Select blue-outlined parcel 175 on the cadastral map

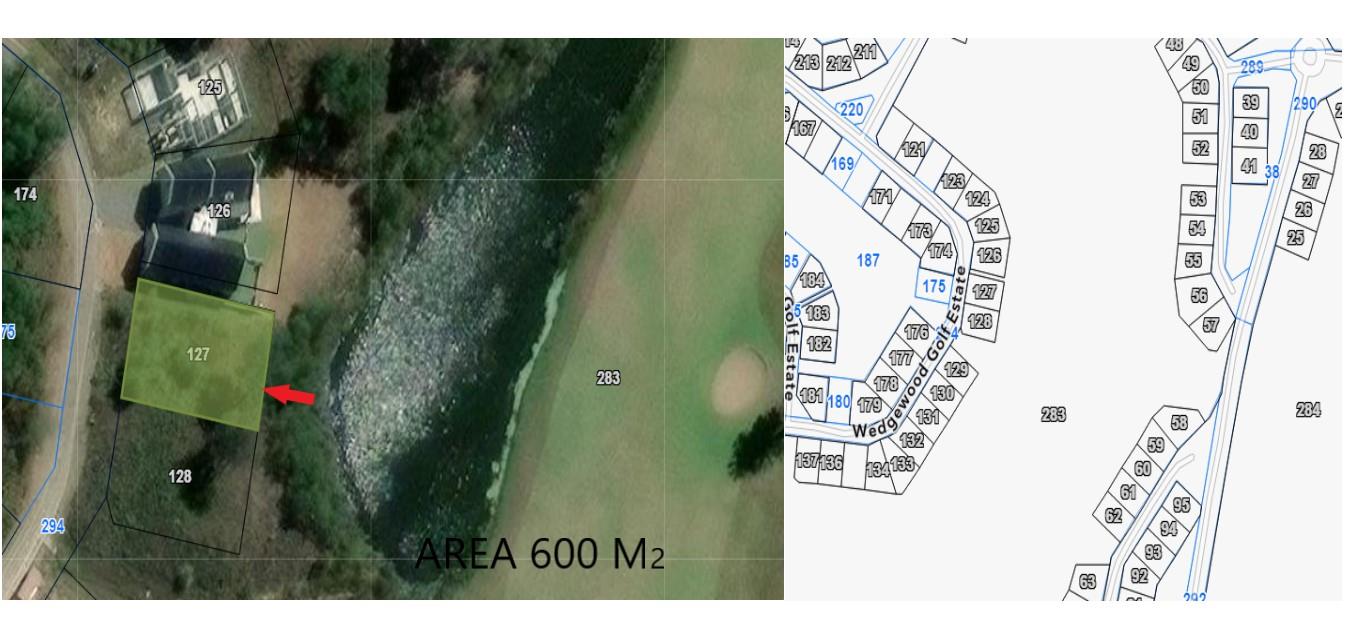(933, 286)
